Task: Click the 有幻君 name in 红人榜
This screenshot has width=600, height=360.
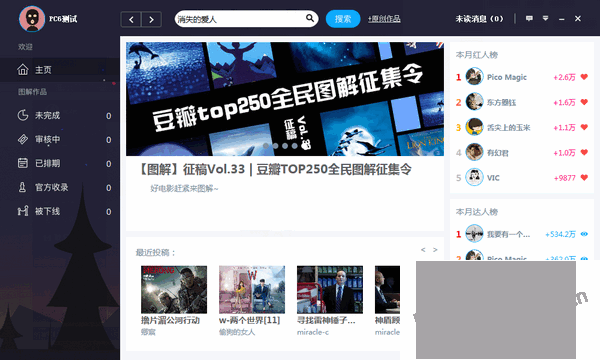Action: [497, 153]
